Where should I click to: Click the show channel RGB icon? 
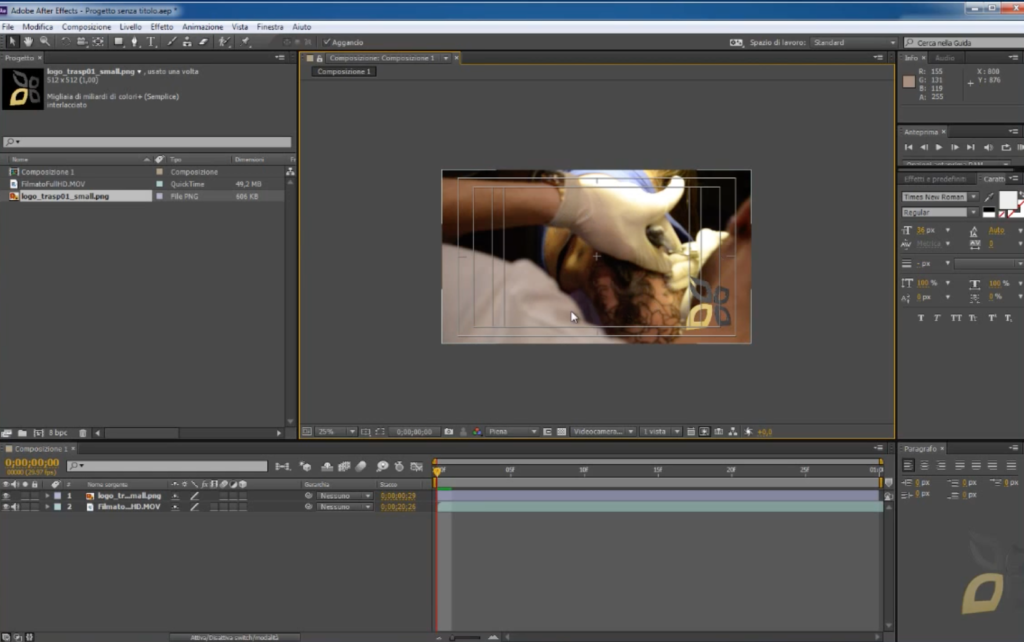click(x=477, y=432)
